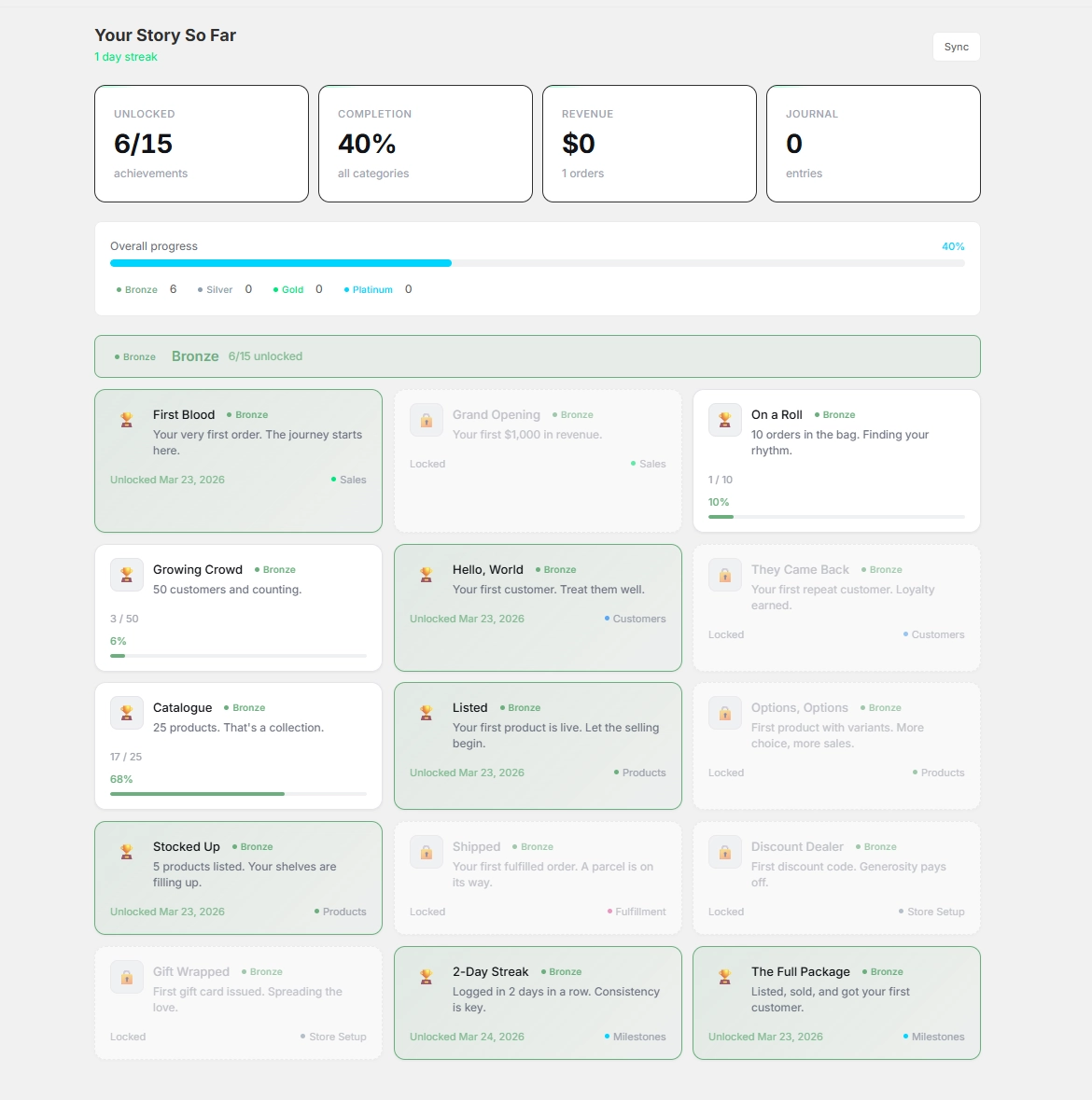Click the trophy icon on The Full Package

coord(724,977)
